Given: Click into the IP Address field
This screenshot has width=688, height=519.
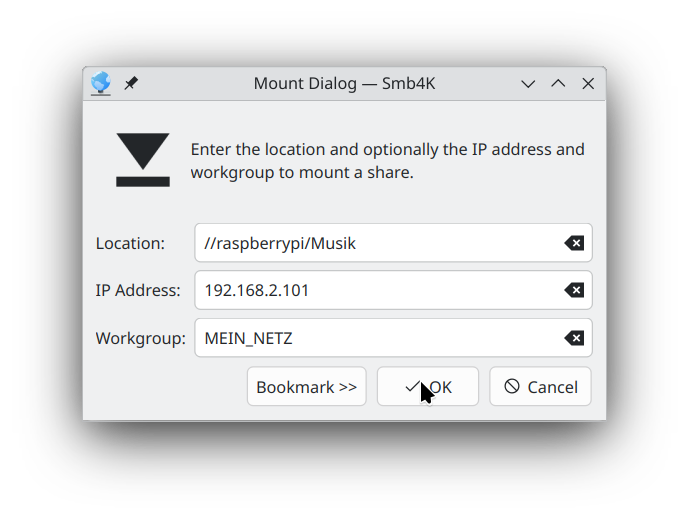Looking at the screenshot, I should coord(380,291).
